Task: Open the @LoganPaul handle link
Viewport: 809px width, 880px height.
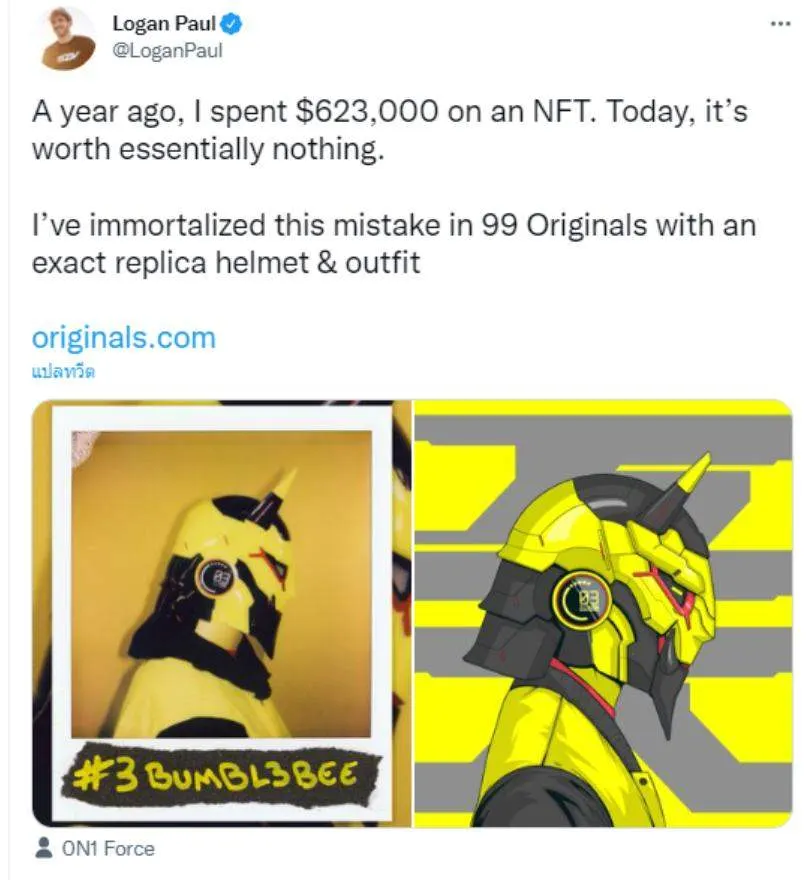Action: click(167, 51)
